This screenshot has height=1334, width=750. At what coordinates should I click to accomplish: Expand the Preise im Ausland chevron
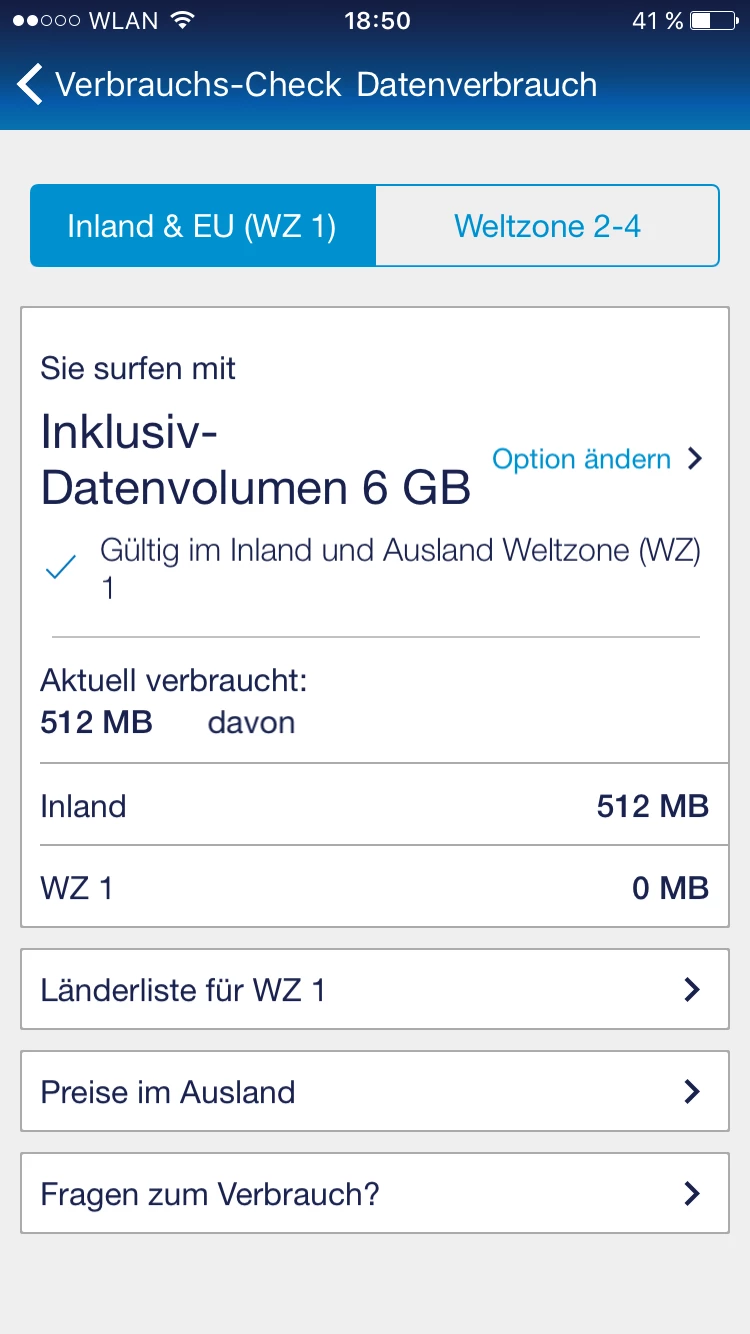(x=691, y=1092)
